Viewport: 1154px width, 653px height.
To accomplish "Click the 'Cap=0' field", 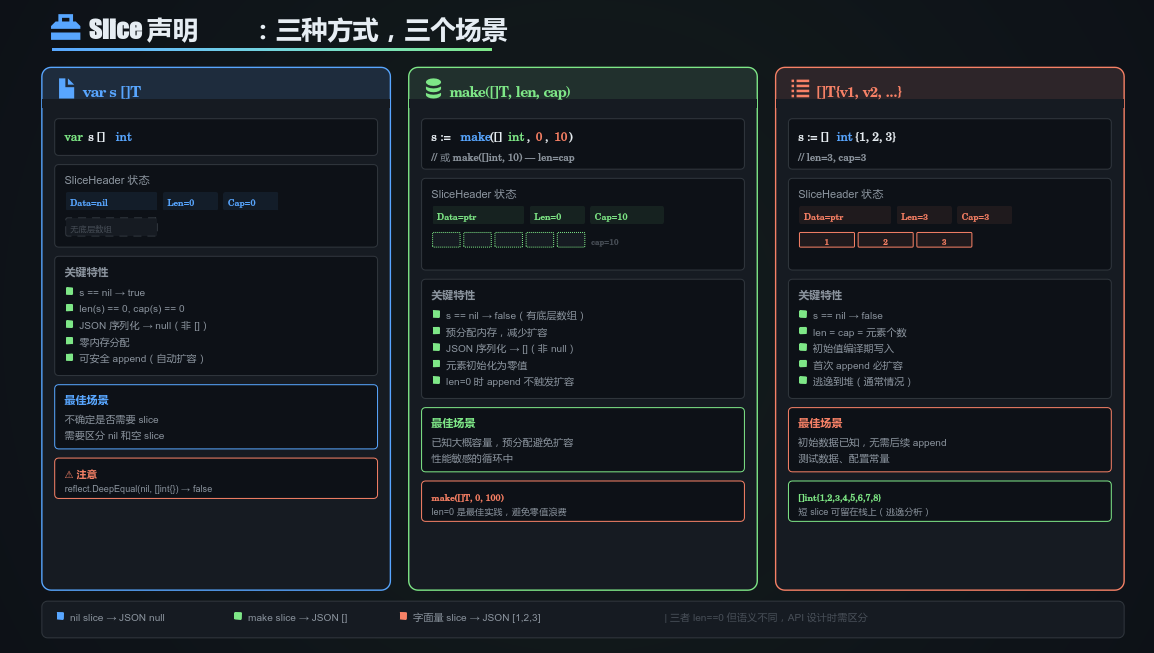I will pyautogui.click(x=250, y=202).
